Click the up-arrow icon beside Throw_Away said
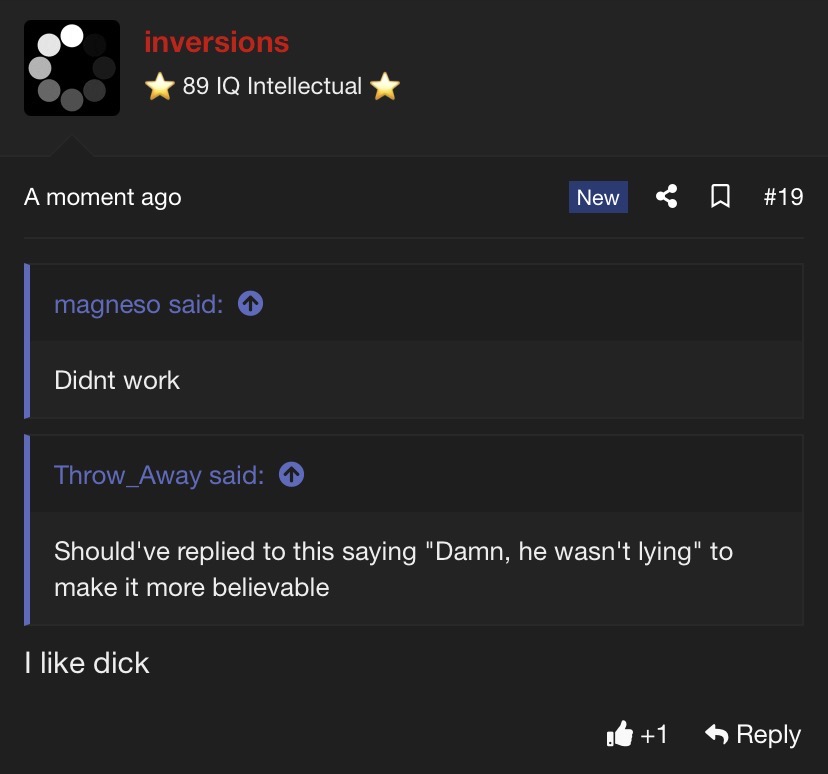 pyautogui.click(x=291, y=475)
